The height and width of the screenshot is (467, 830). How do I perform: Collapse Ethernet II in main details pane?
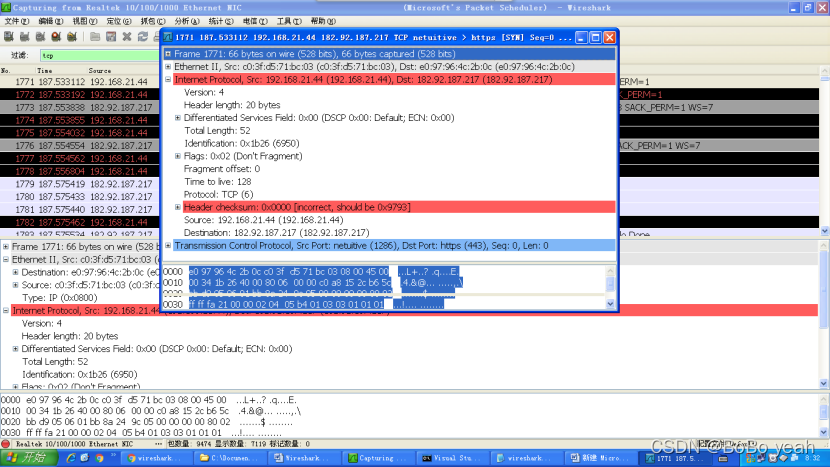point(6,259)
